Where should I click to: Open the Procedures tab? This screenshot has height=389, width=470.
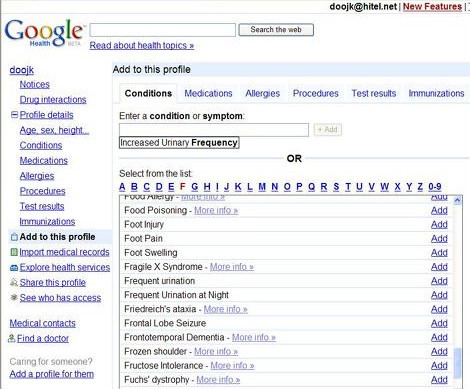pos(316,93)
